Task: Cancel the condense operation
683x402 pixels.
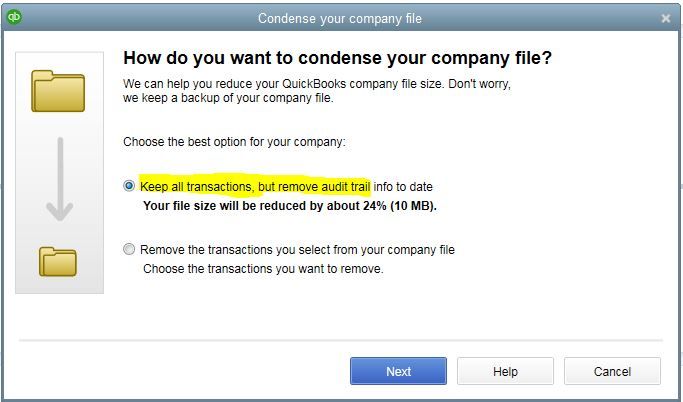Action: click(x=612, y=371)
